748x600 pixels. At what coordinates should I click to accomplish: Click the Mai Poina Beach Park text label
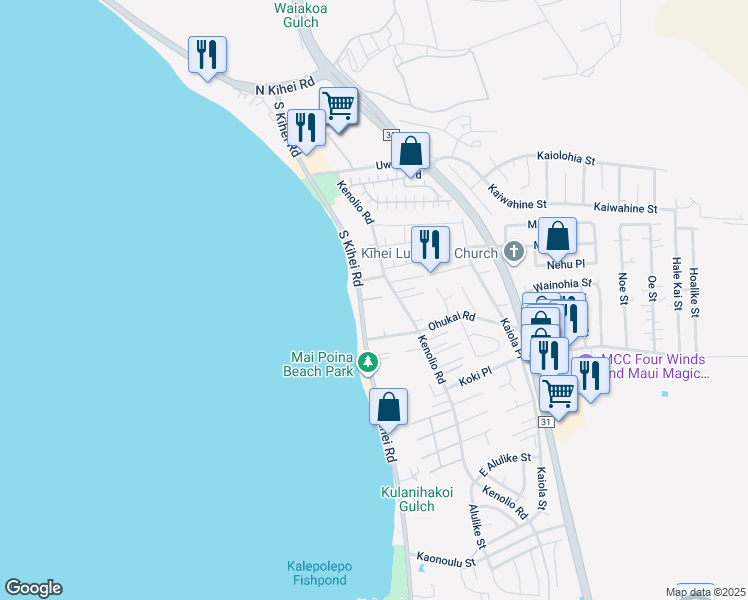pyautogui.click(x=319, y=364)
